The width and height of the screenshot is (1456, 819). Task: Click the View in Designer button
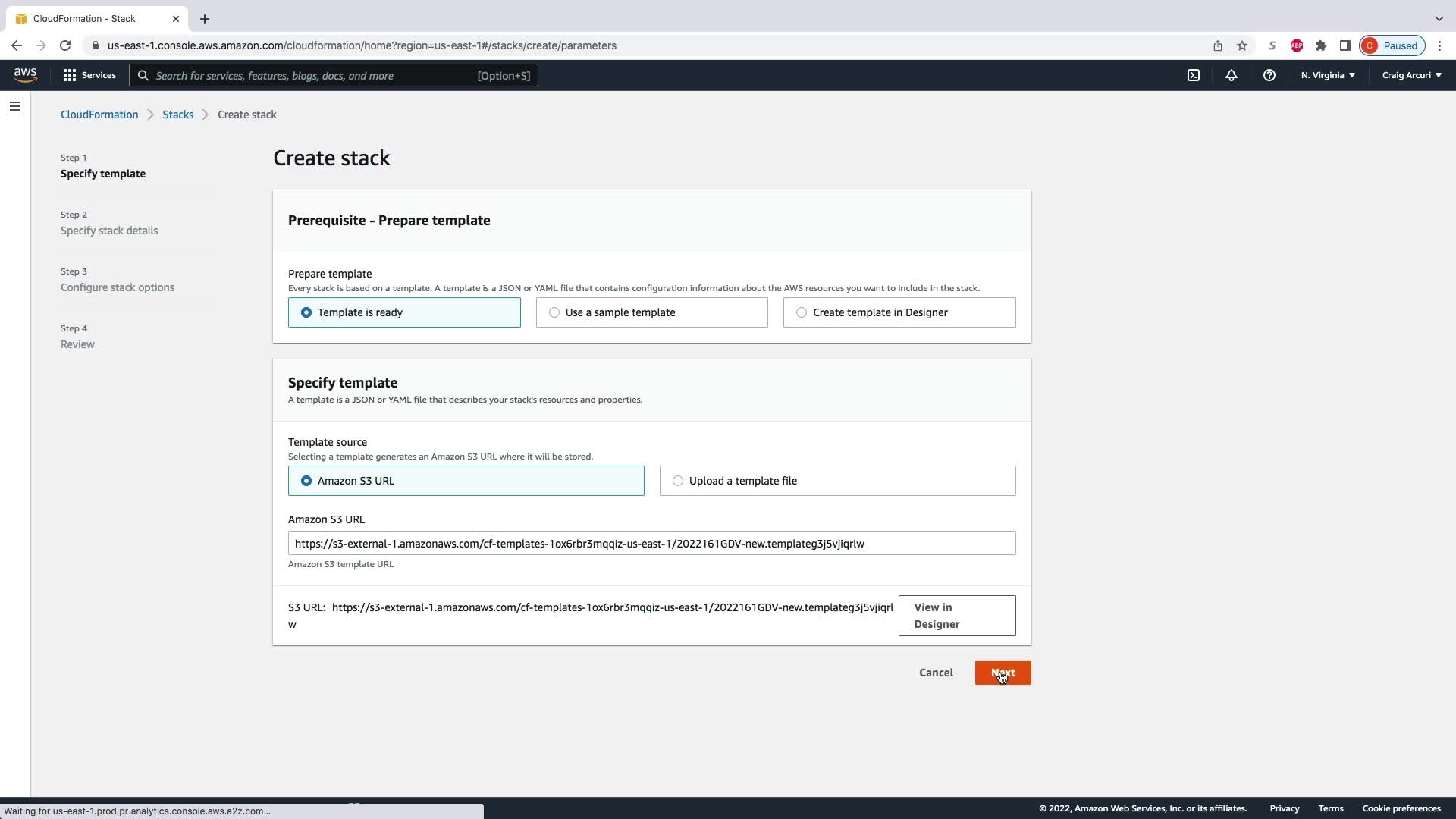[956, 616]
